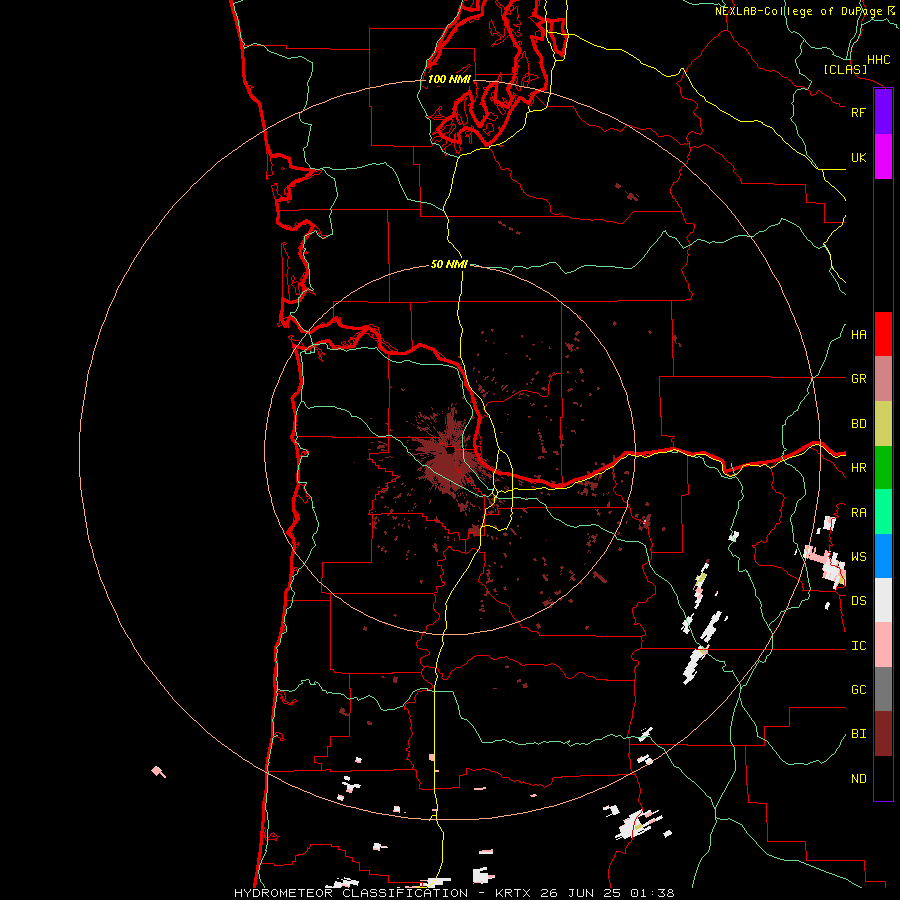Click the GR legend label
This screenshot has width=900, height=900.
click(858, 379)
